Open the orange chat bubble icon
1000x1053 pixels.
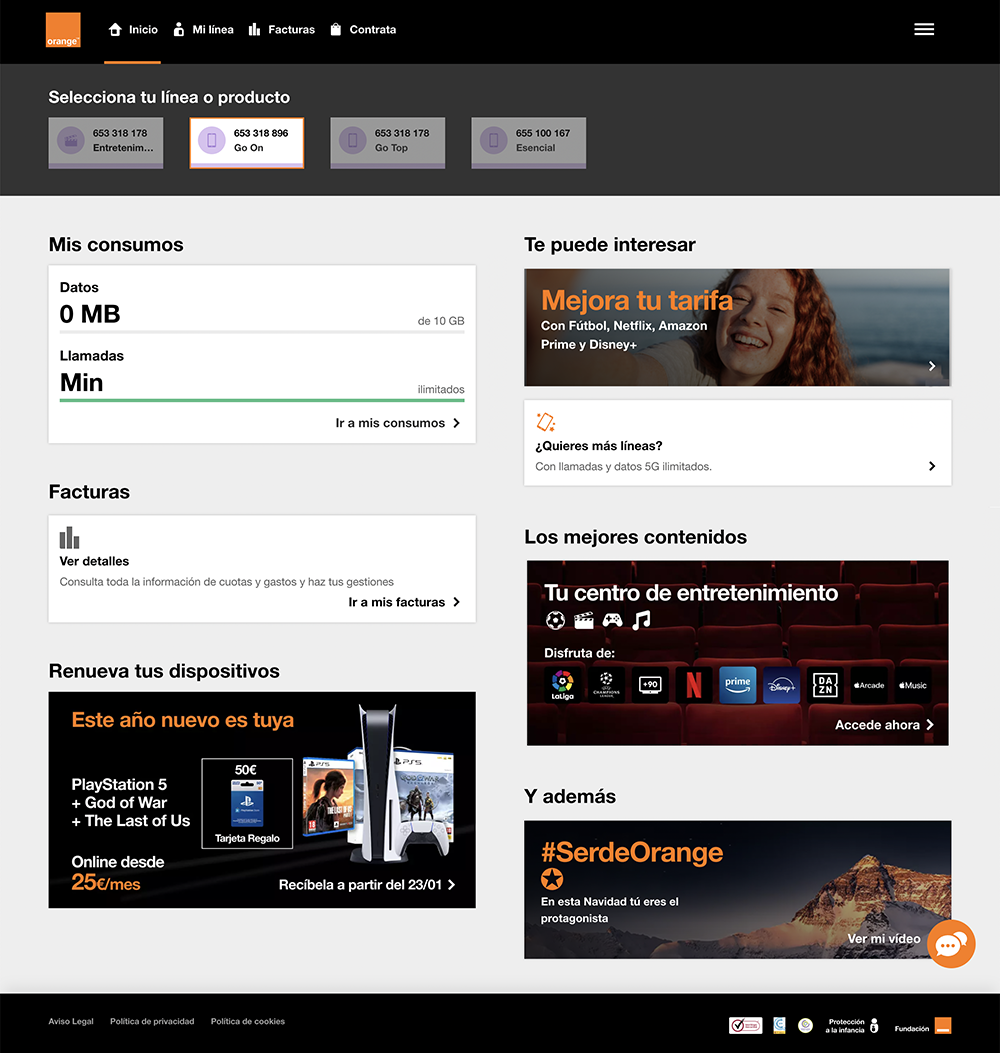click(x=950, y=944)
